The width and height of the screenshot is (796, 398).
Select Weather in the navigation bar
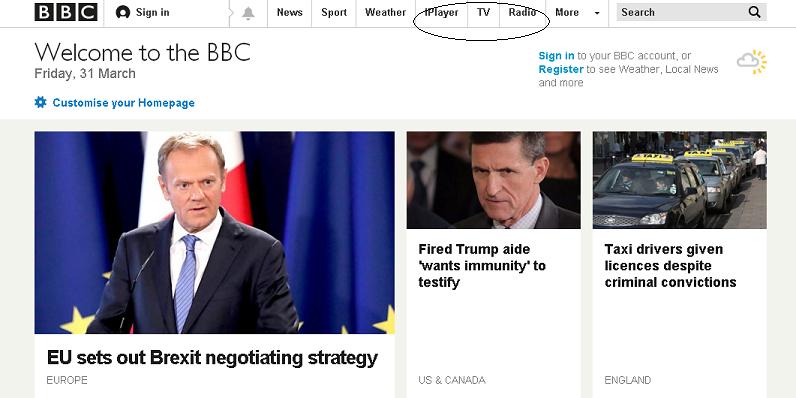tap(385, 12)
